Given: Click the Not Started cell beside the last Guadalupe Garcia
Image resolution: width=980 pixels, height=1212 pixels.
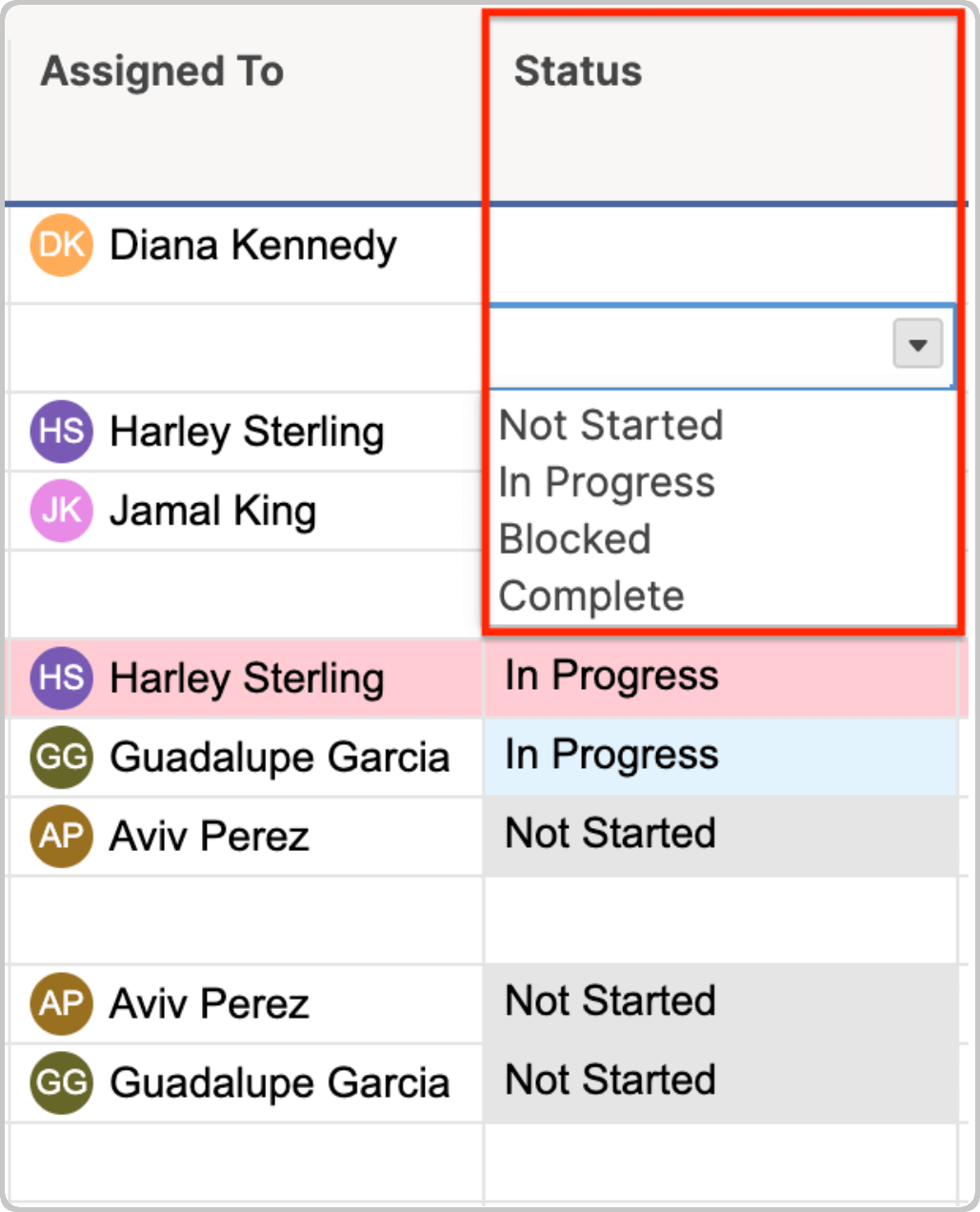Looking at the screenshot, I should pyautogui.click(x=721, y=1081).
